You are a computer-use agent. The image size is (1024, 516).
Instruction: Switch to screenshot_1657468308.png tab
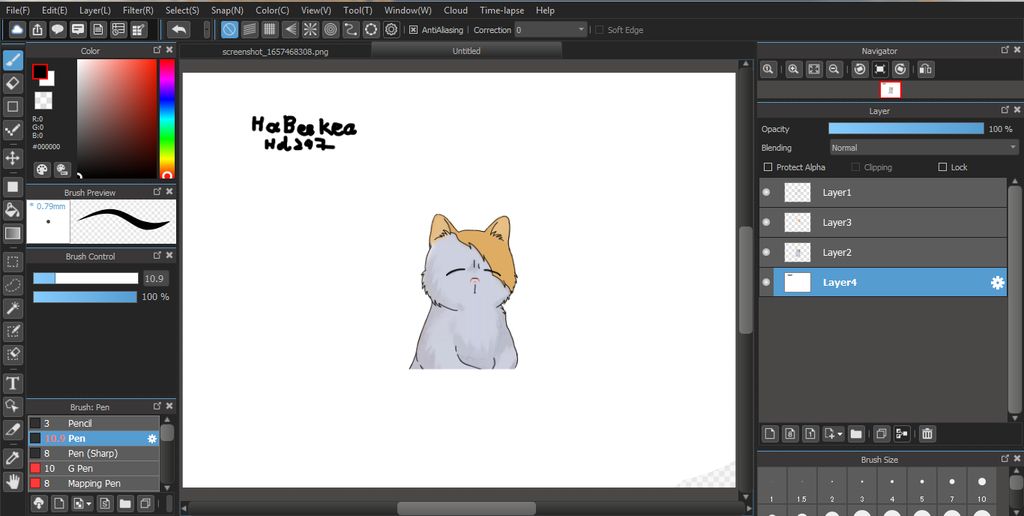(x=275, y=52)
